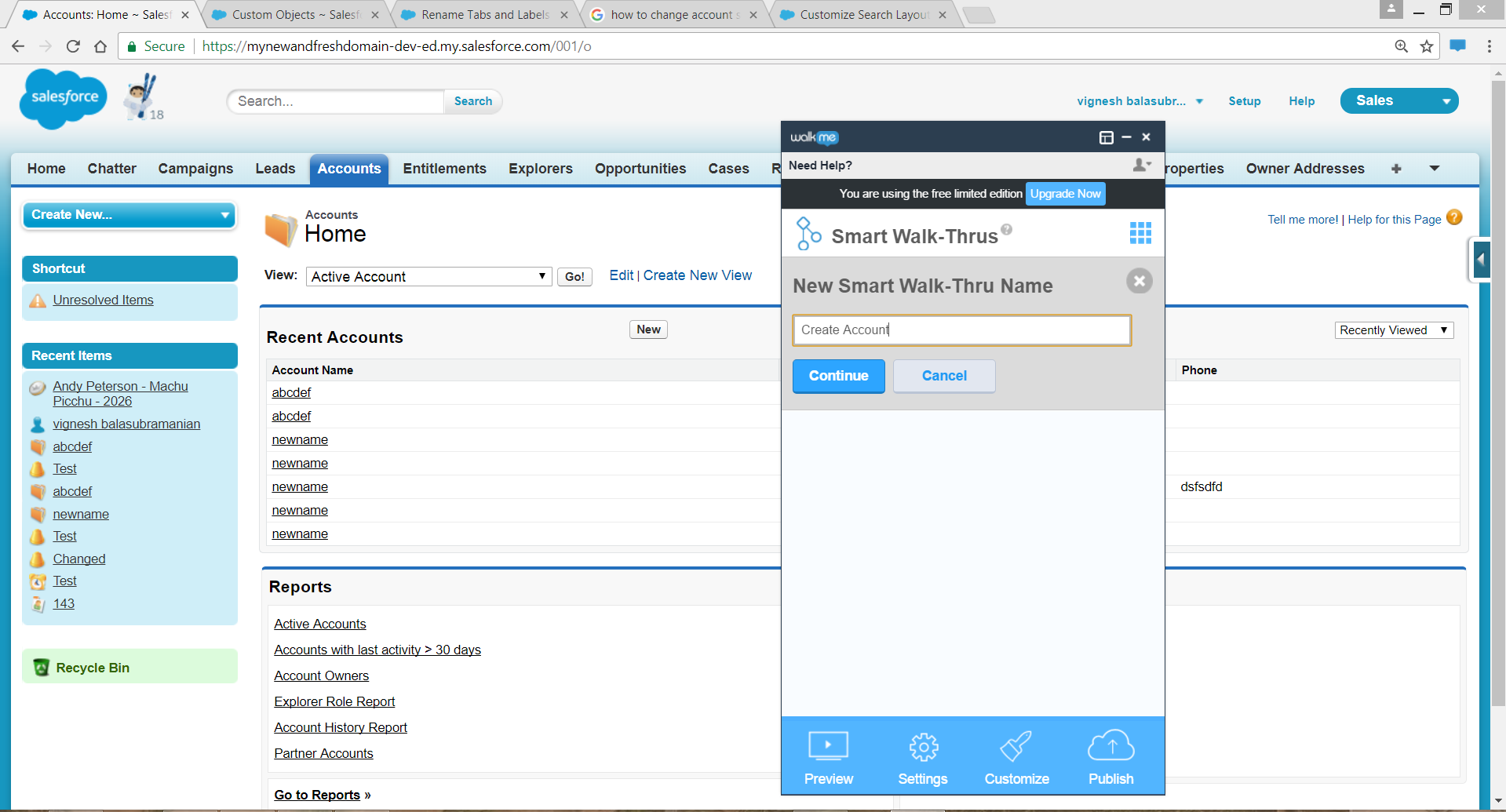Click the Salesforce search box
This screenshot has height=812, width=1506.
(x=336, y=101)
